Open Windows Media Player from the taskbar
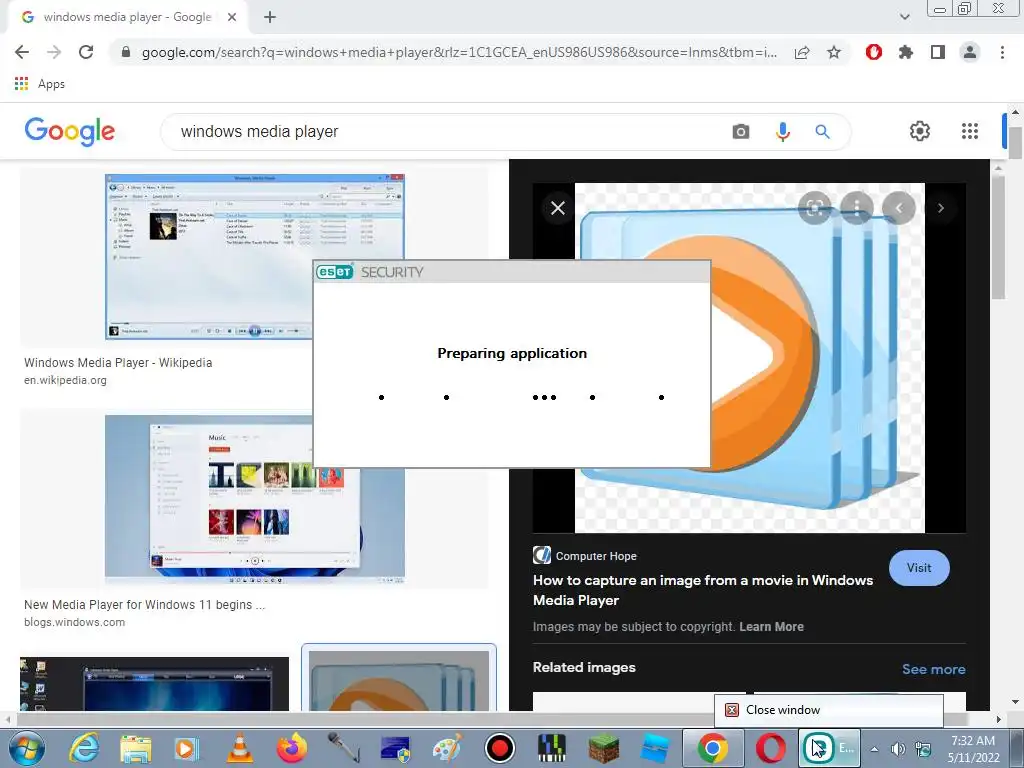This screenshot has height=768, width=1024. pos(186,748)
